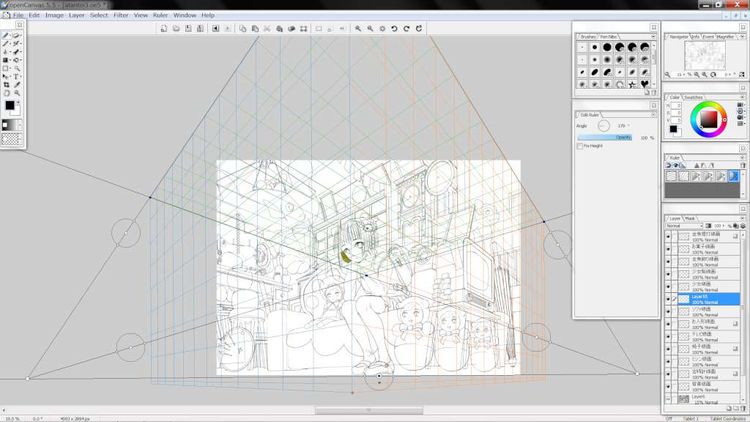Open the Brushes panel options menu arrow
The width and height of the screenshot is (750, 422).
(x=653, y=36)
